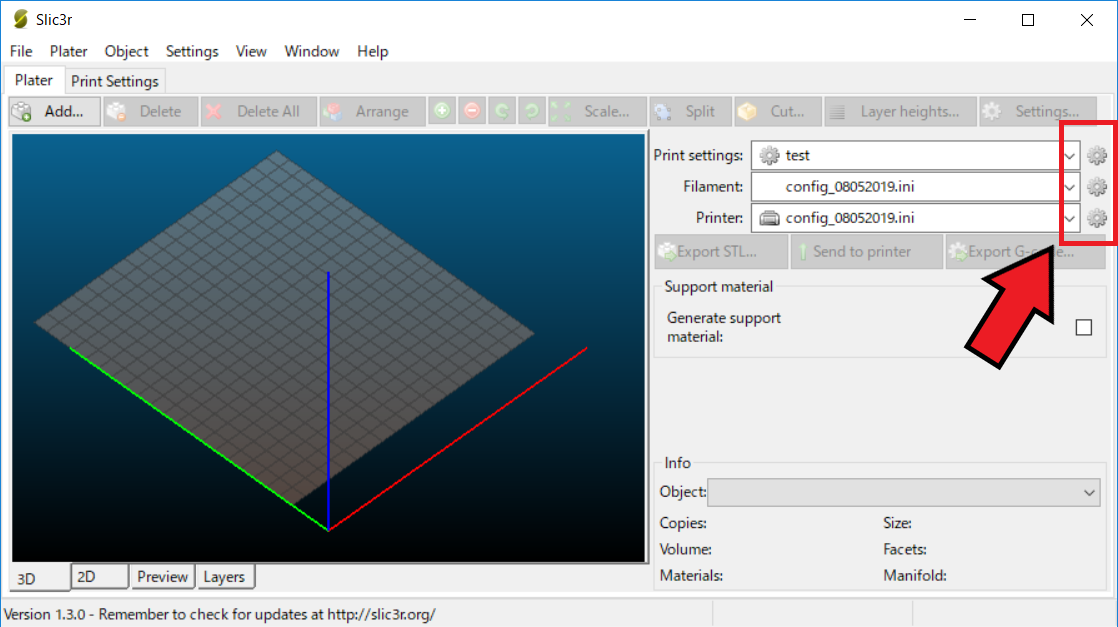Click the "Size:" info label
Image resolution: width=1118 pixels, height=627 pixels.
tap(897, 523)
